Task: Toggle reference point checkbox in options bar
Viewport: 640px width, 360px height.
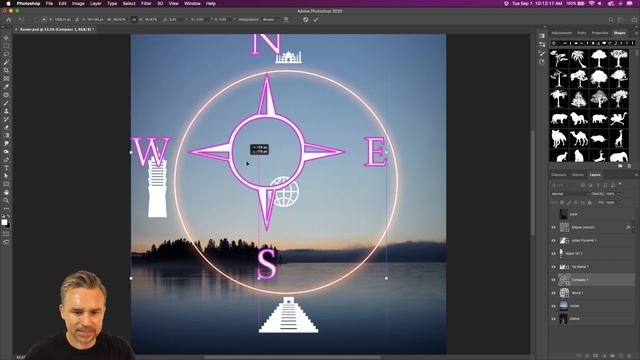Action: pos(37,20)
